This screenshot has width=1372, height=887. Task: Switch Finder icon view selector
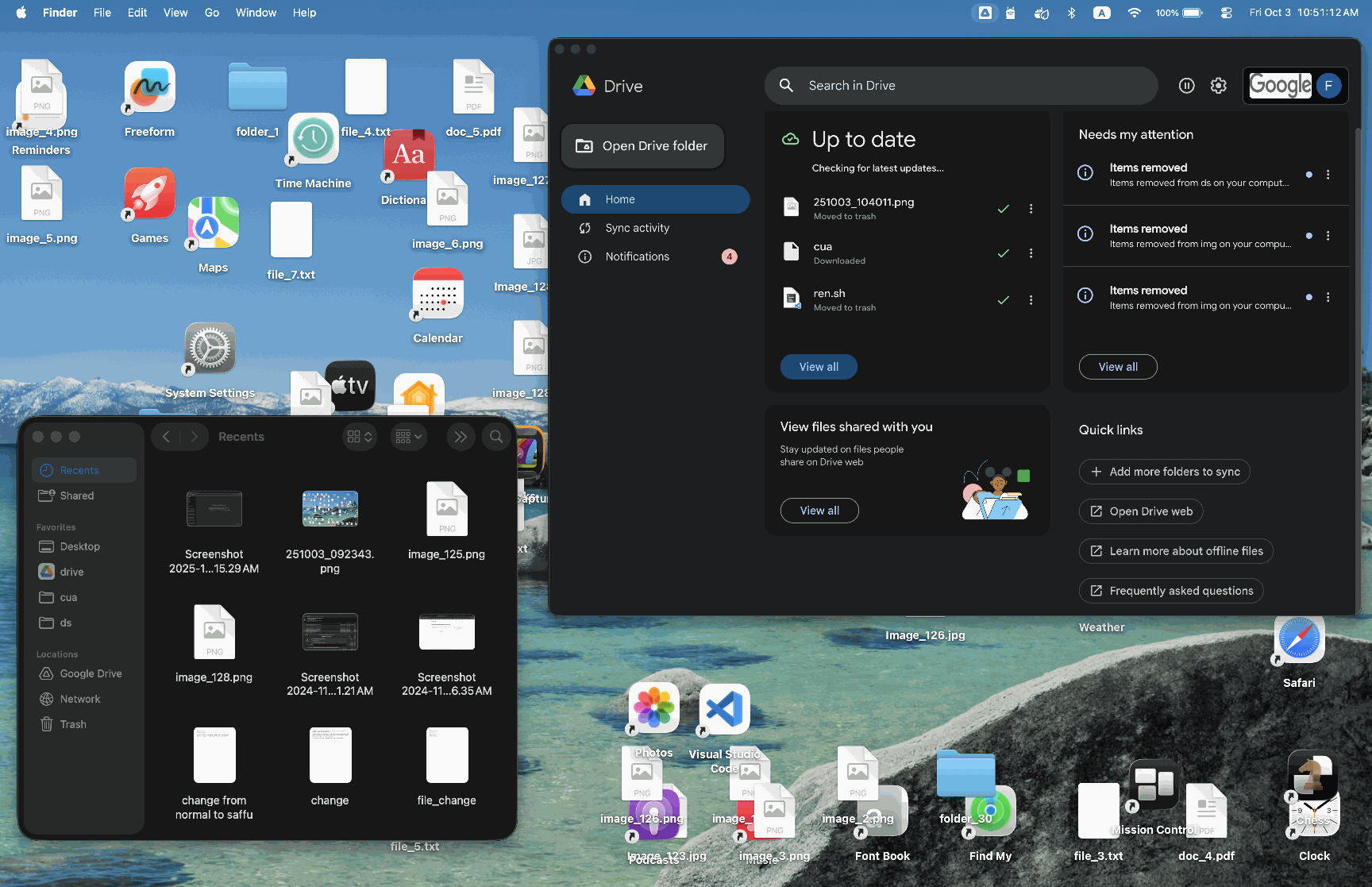click(360, 437)
